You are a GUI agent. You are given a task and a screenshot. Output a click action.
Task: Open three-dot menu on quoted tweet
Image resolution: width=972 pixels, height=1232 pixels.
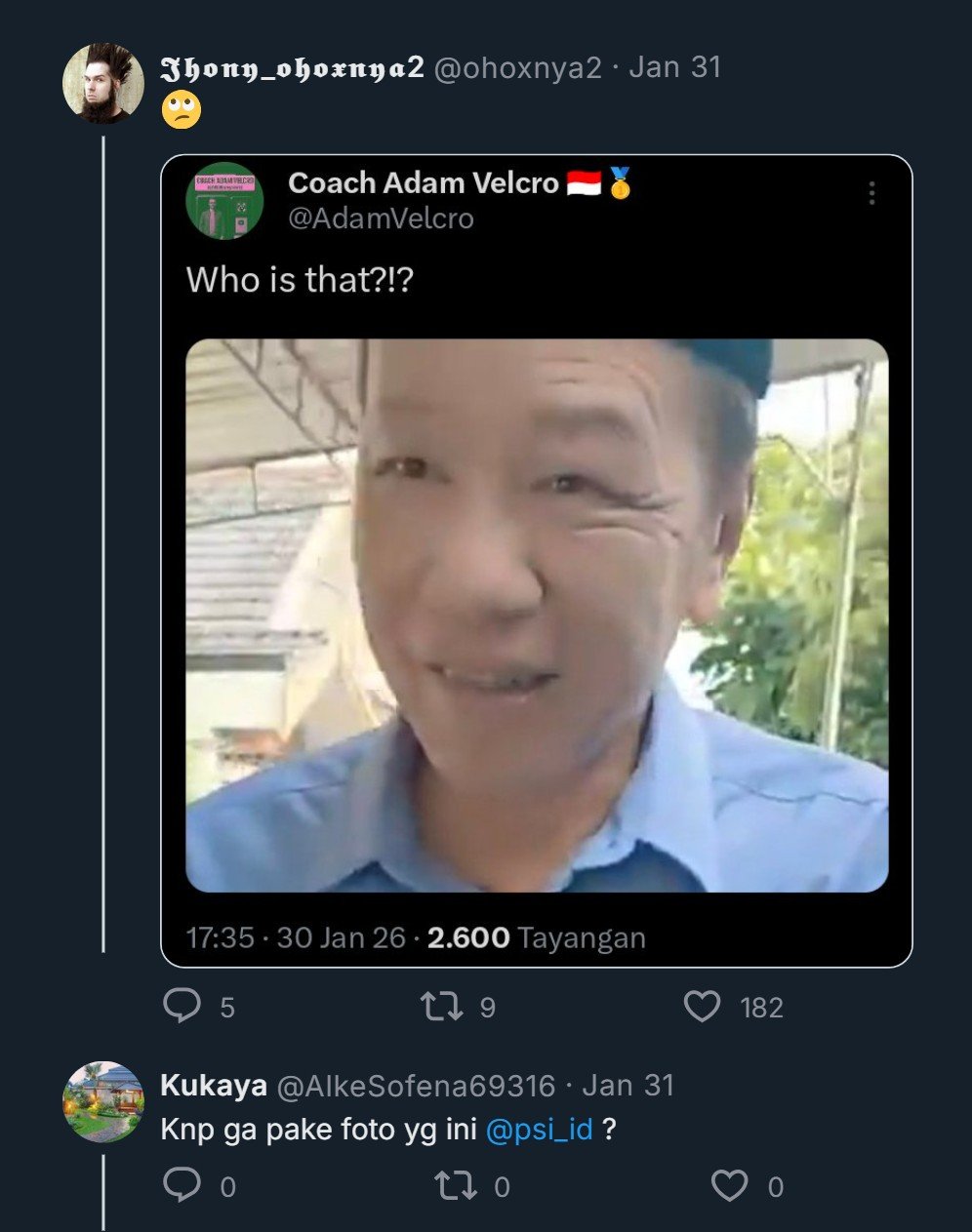[871, 193]
